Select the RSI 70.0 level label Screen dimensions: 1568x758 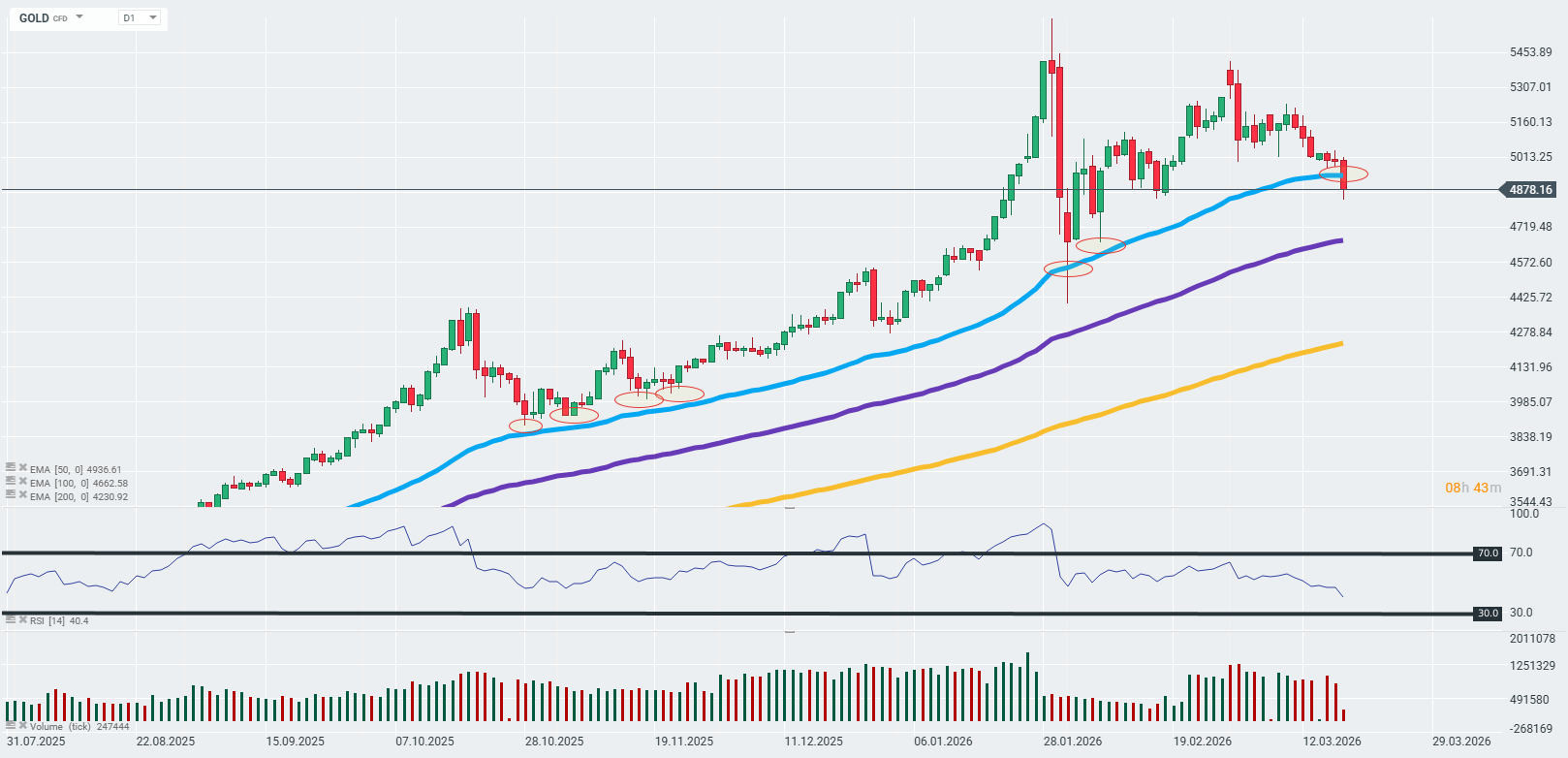[x=1487, y=553]
